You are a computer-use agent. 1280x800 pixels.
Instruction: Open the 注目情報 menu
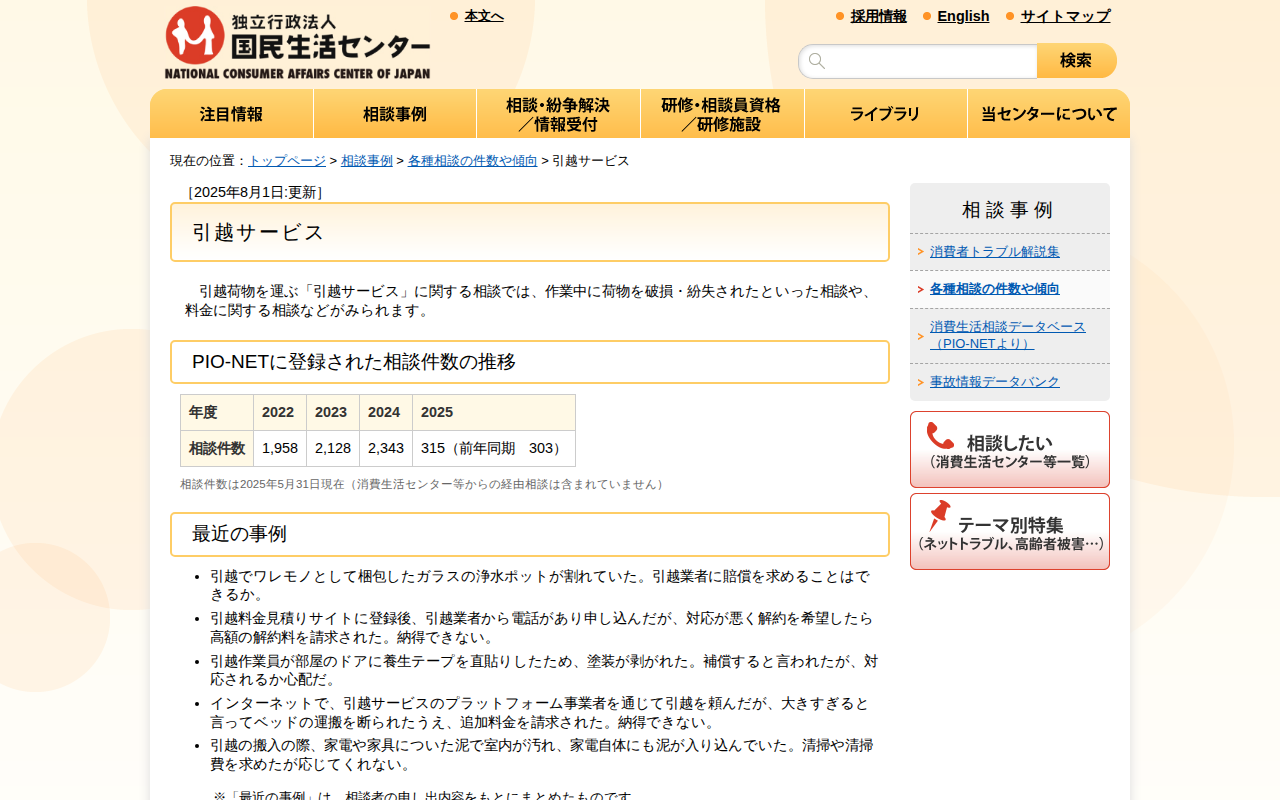point(231,114)
